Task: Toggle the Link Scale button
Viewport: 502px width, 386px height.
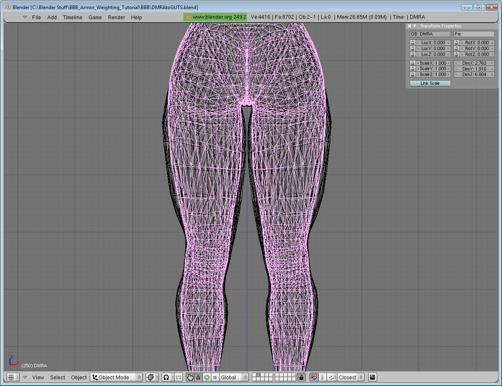Action: pyautogui.click(x=430, y=83)
